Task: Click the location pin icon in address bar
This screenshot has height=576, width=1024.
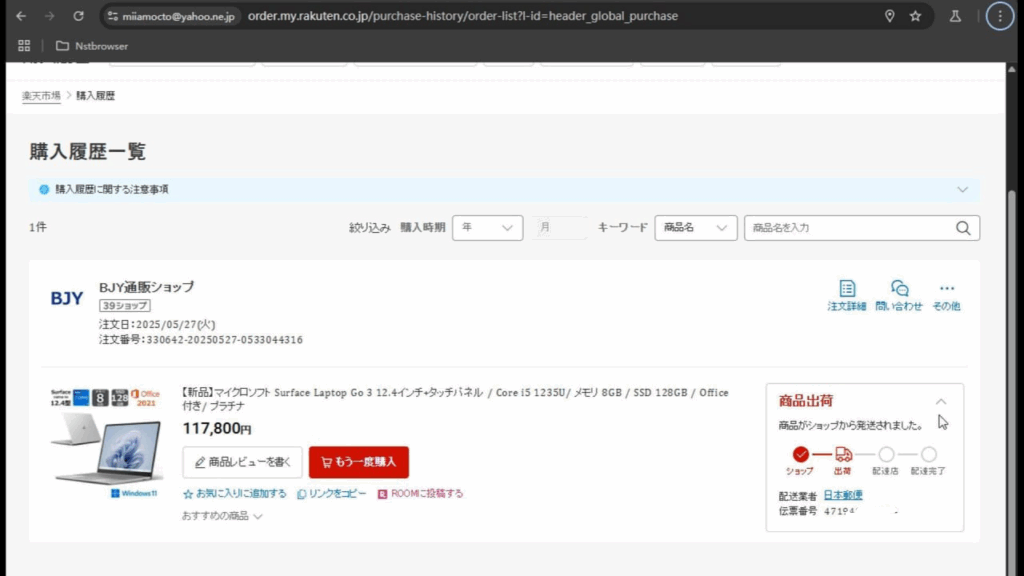Action: pos(889,17)
